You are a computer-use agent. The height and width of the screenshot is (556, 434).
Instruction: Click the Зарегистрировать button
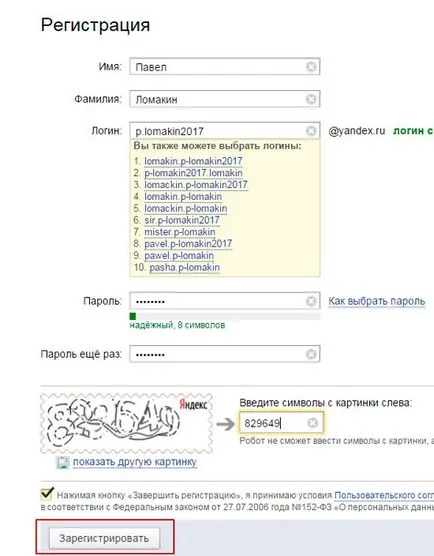(104, 538)
